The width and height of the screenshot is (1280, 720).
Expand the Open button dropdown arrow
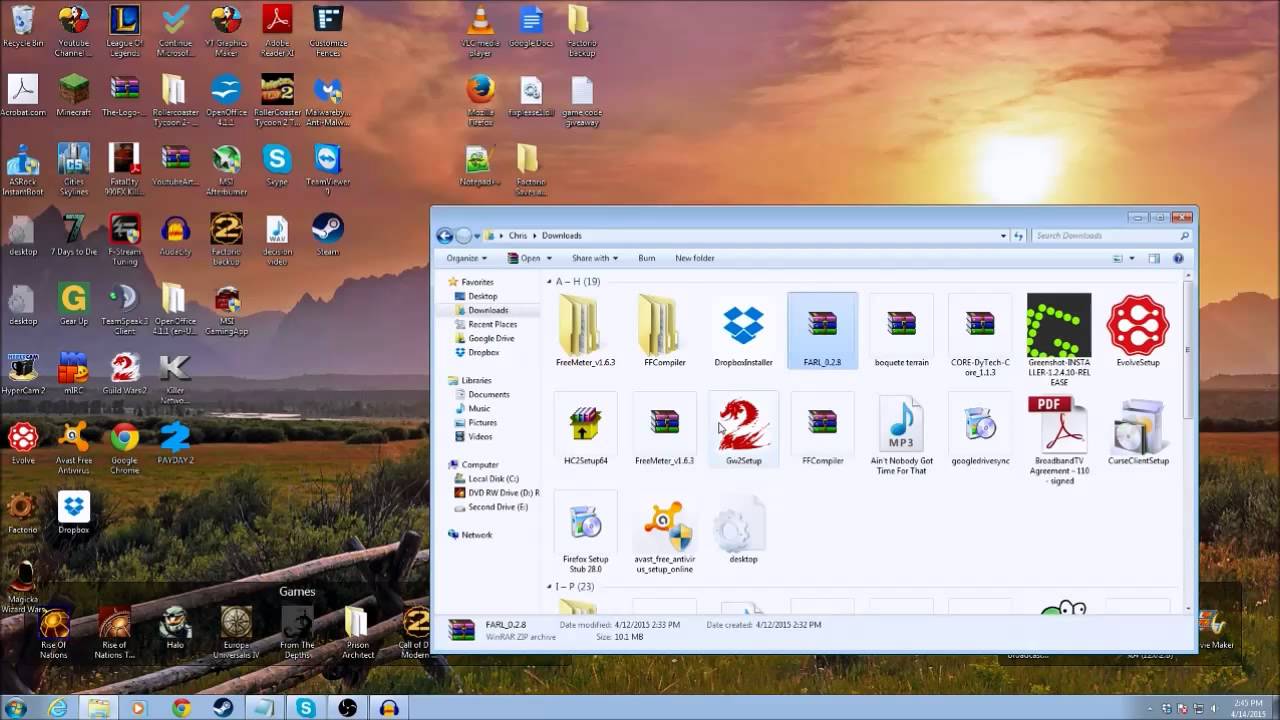point(548,258)
